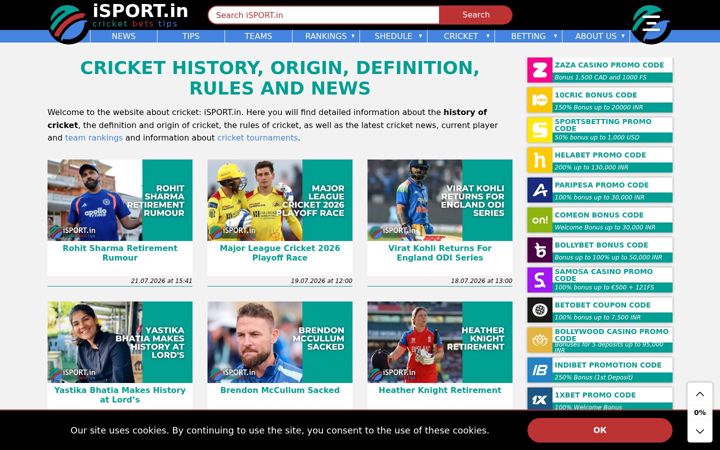Expand the SHEDULE dropdown menu

click(x=394, y=36)
